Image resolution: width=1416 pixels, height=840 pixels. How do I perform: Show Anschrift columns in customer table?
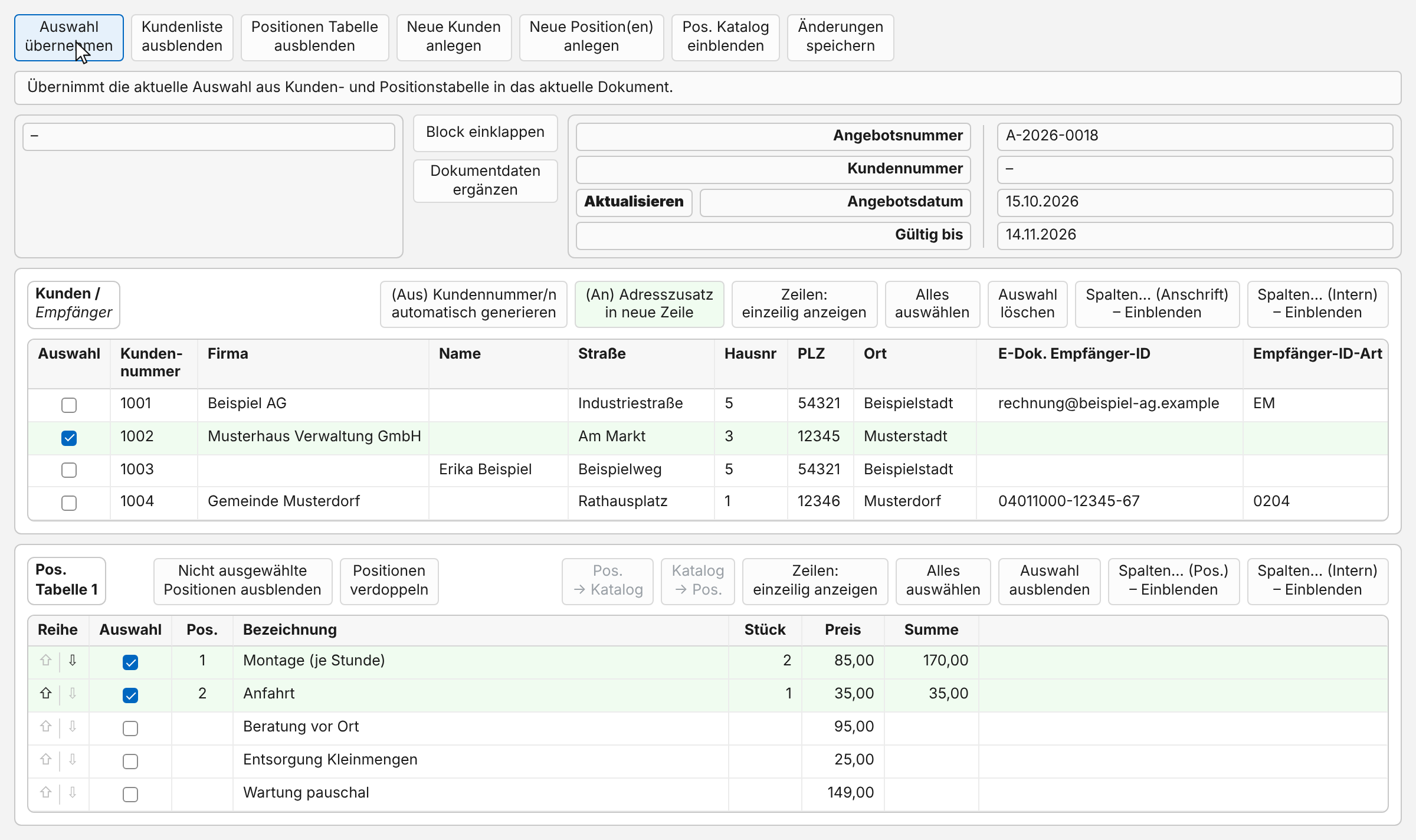[x=1157, y=304]
